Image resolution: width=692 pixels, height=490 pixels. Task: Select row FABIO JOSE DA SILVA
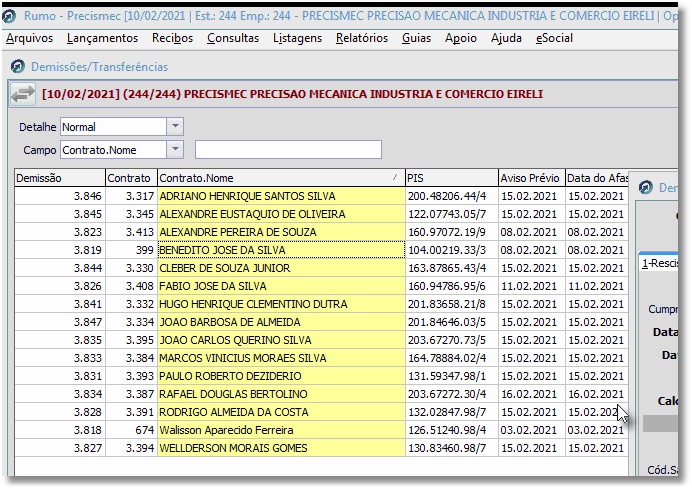point(321,286)
